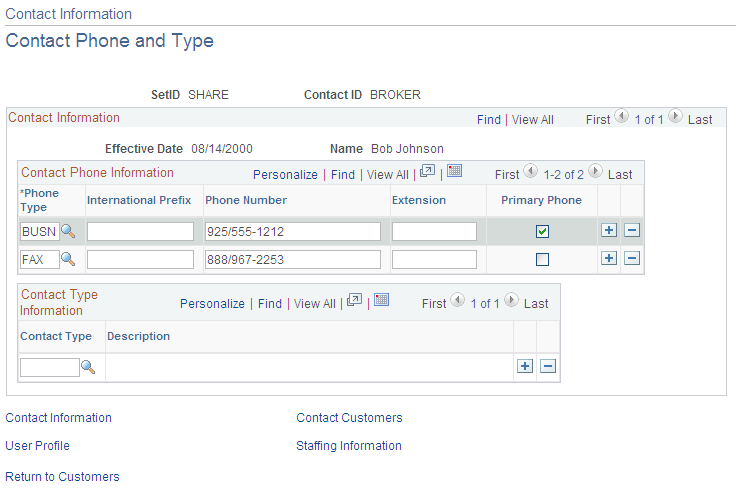Delete the Contact Type row
741x490 pixels.
coord(548,366)
